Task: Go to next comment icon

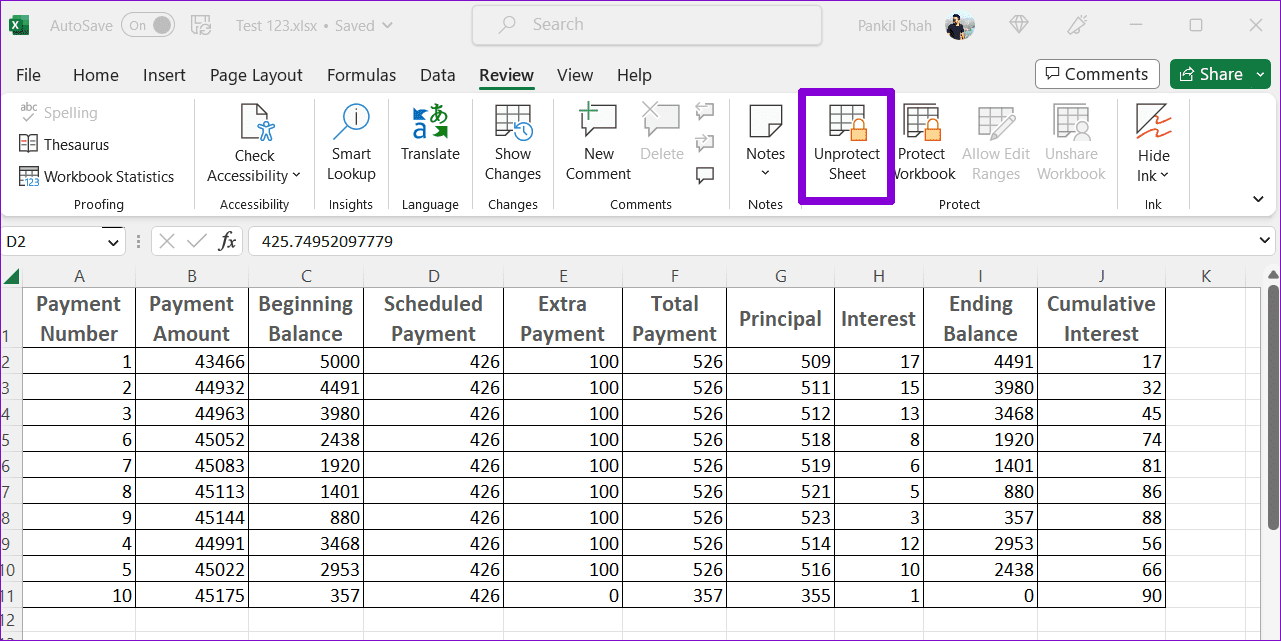Action: click(x=705, y=142)
